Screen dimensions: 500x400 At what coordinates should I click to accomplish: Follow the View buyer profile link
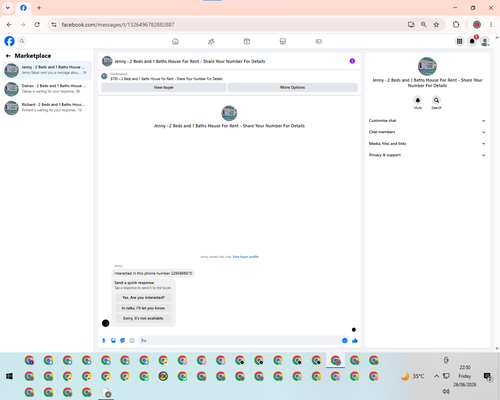245,257
